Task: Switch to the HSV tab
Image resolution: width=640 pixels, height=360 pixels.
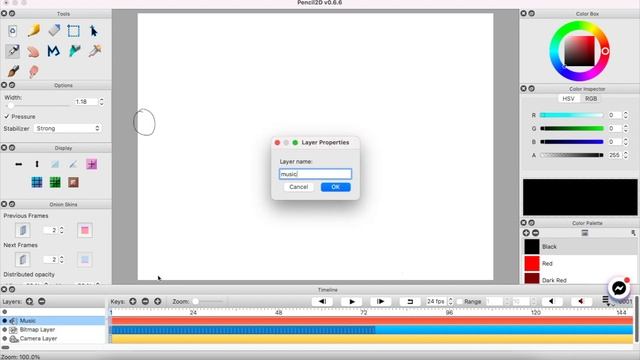Action: [x=568, y=99]
